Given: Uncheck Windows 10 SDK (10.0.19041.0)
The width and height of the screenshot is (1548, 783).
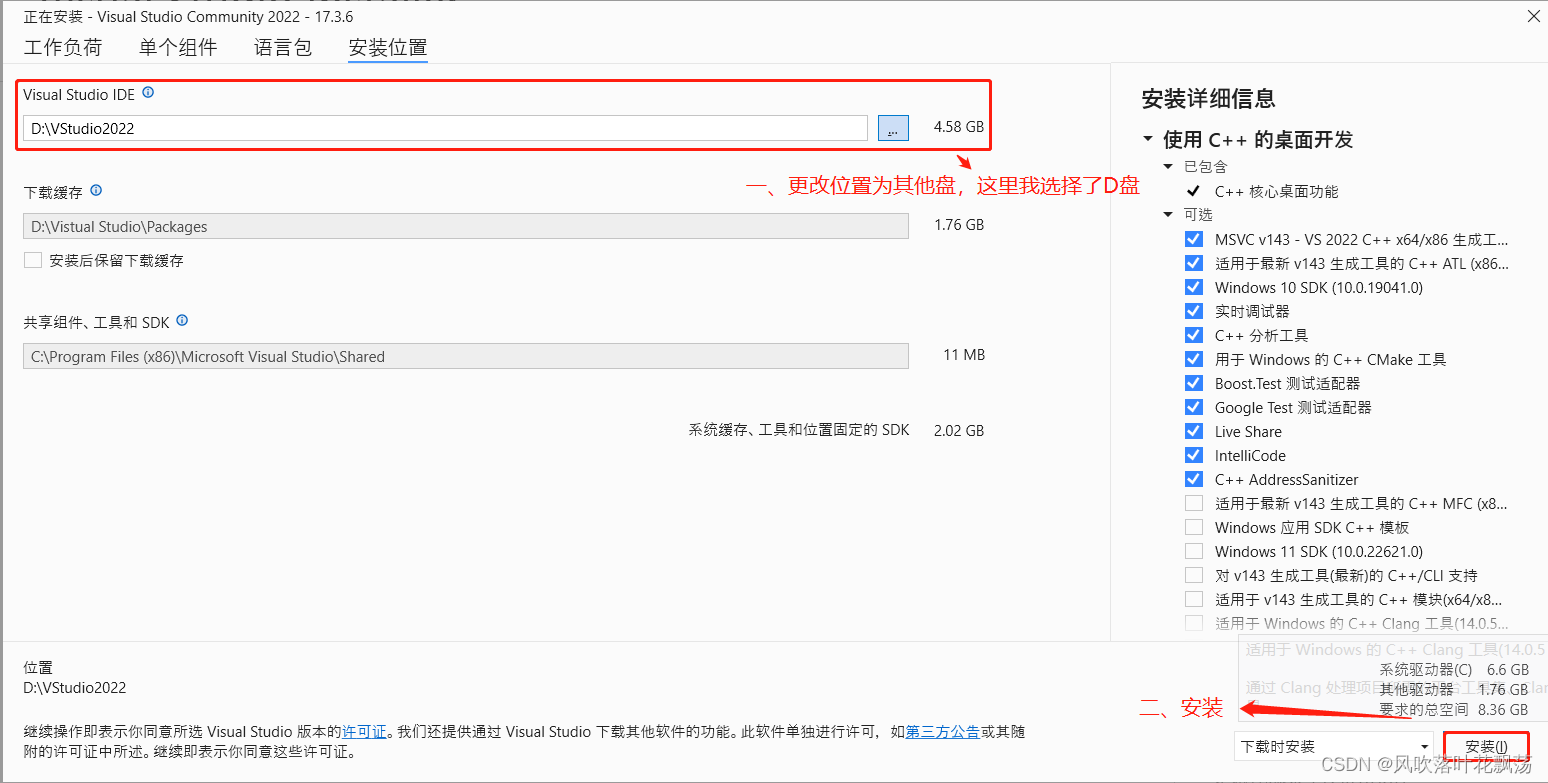Looking at the screenshot, I should [x=1193, y=287].
